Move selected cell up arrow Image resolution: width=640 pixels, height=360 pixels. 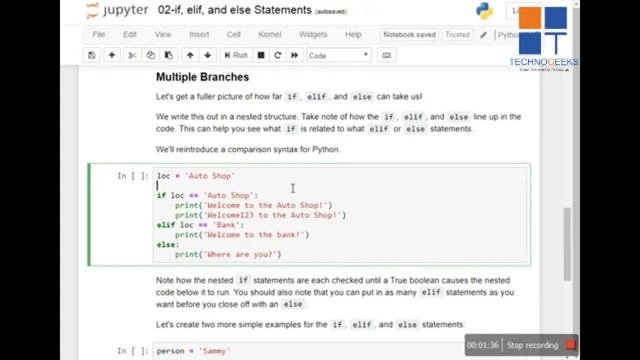coord(190,55)
